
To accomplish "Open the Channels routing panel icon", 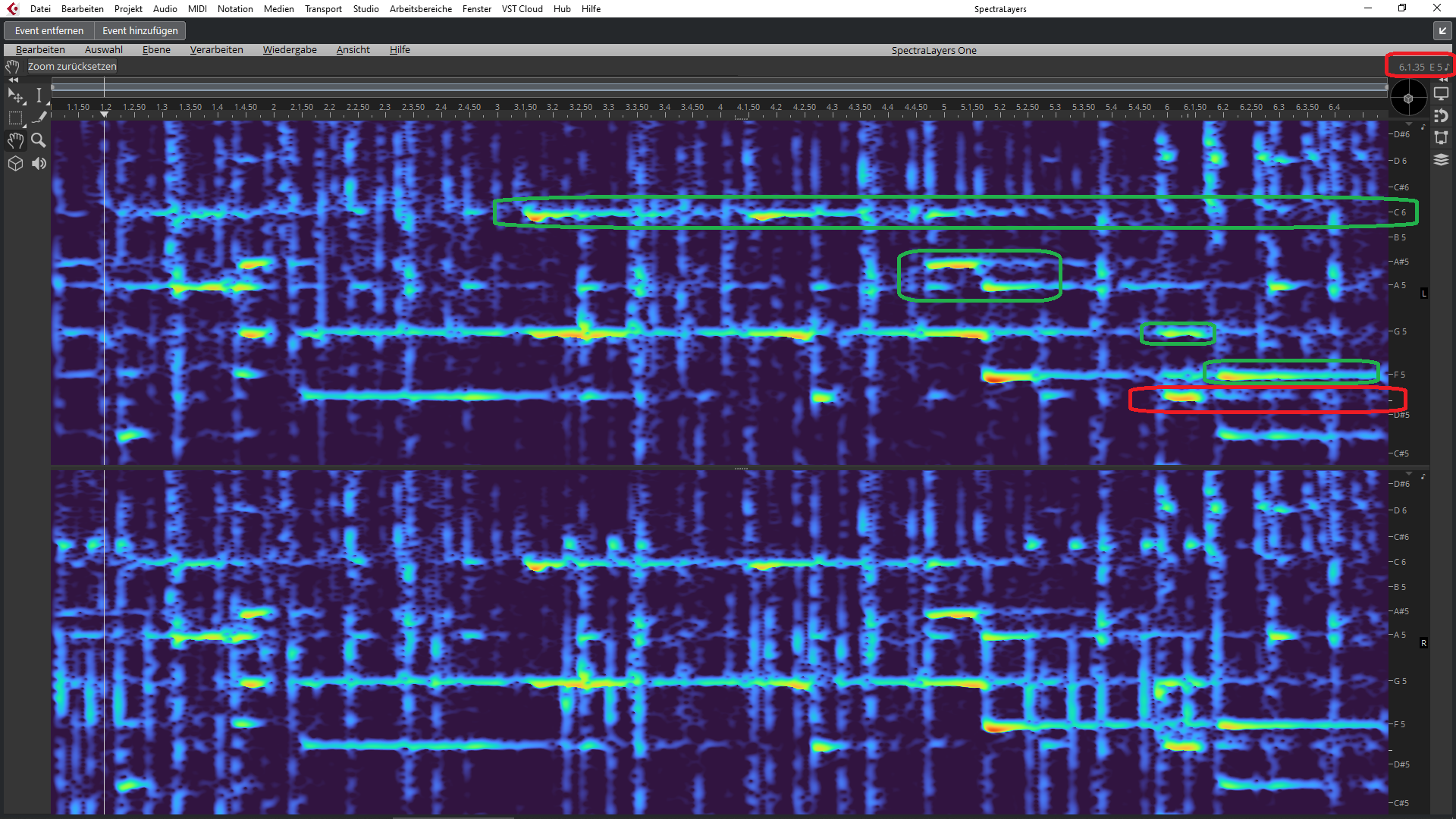I will click(1441, 138).
